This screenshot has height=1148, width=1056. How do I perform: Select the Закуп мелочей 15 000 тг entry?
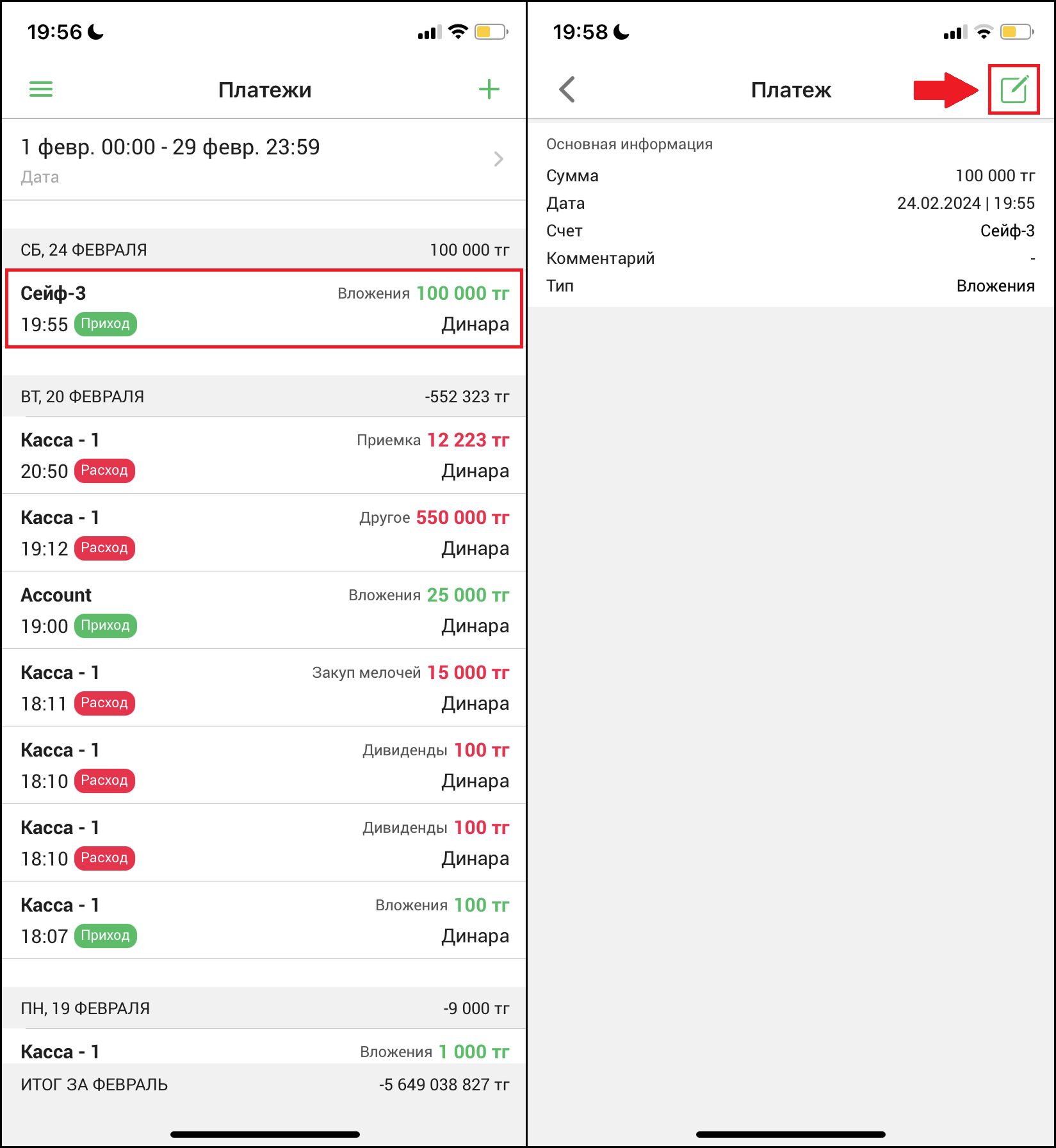pos(264,688)
